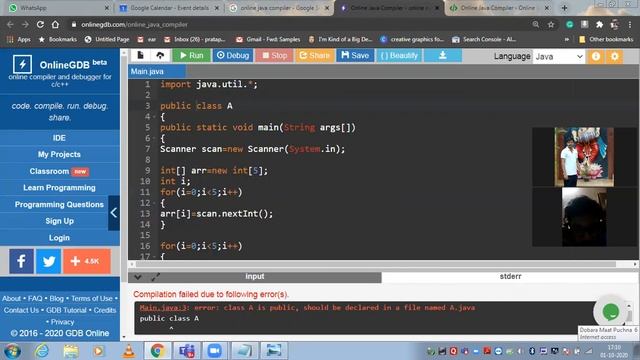
Task: Open the Language dropdown showing Java
Action: (559, 56)
